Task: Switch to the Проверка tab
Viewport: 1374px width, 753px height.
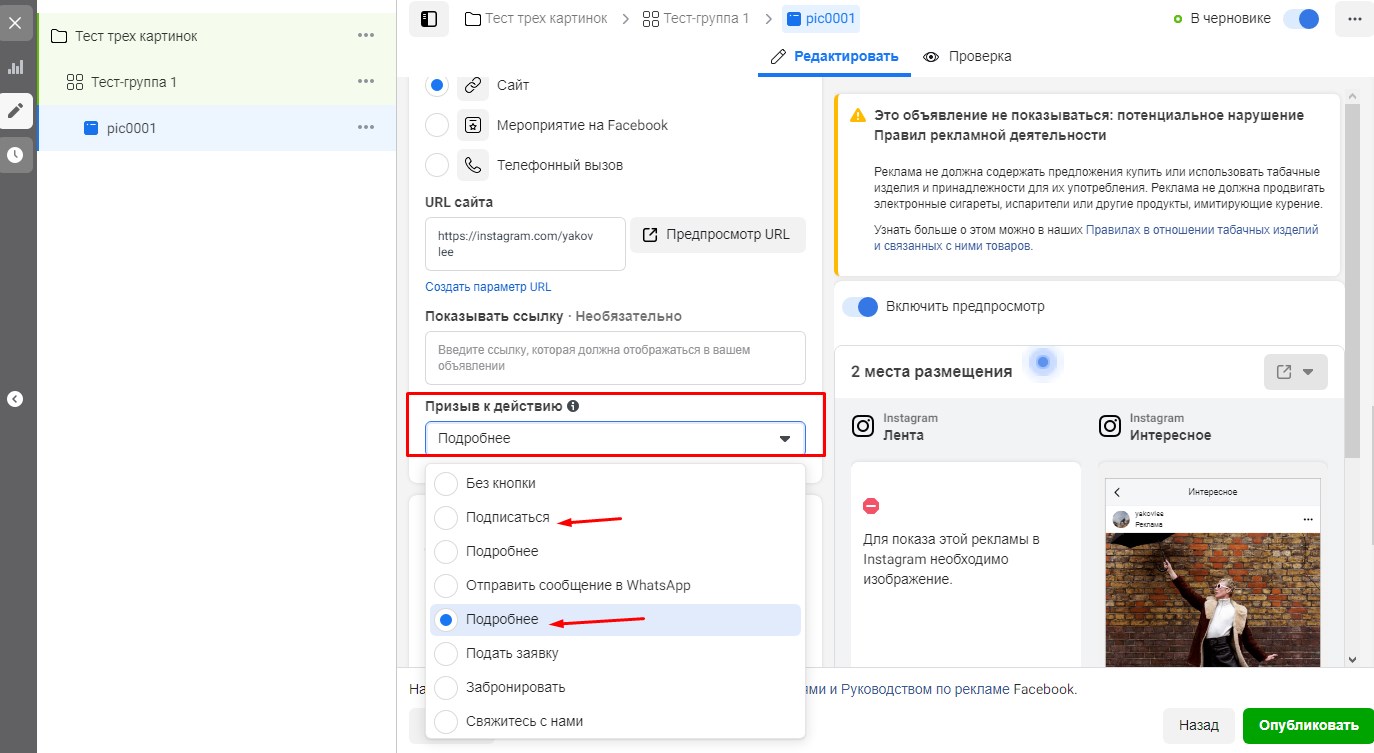Action: click(967, 57)
